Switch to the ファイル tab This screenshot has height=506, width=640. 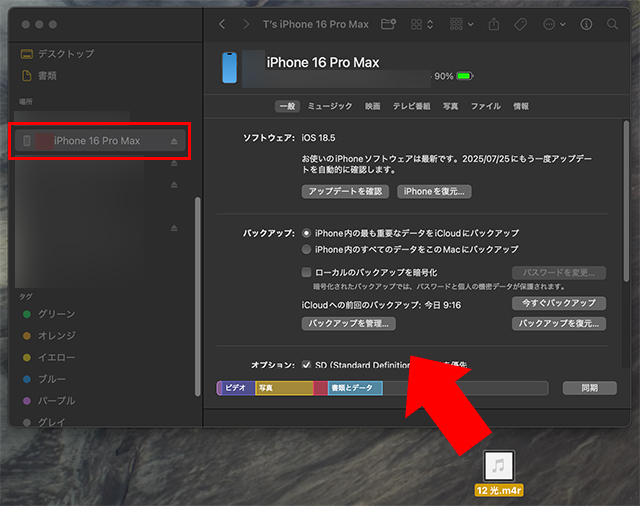486,107
